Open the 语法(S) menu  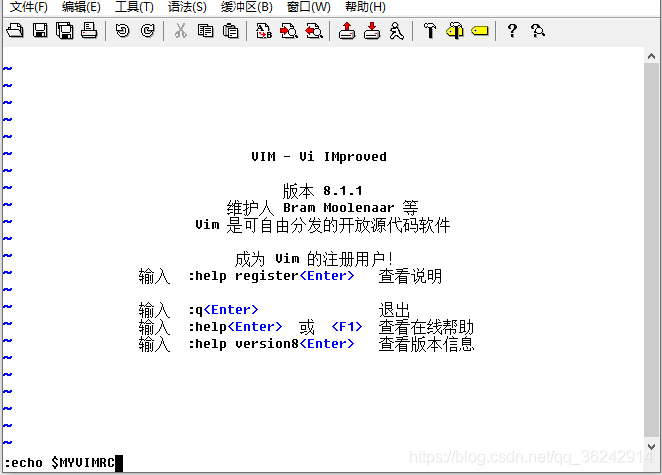[x=187, y=7]
